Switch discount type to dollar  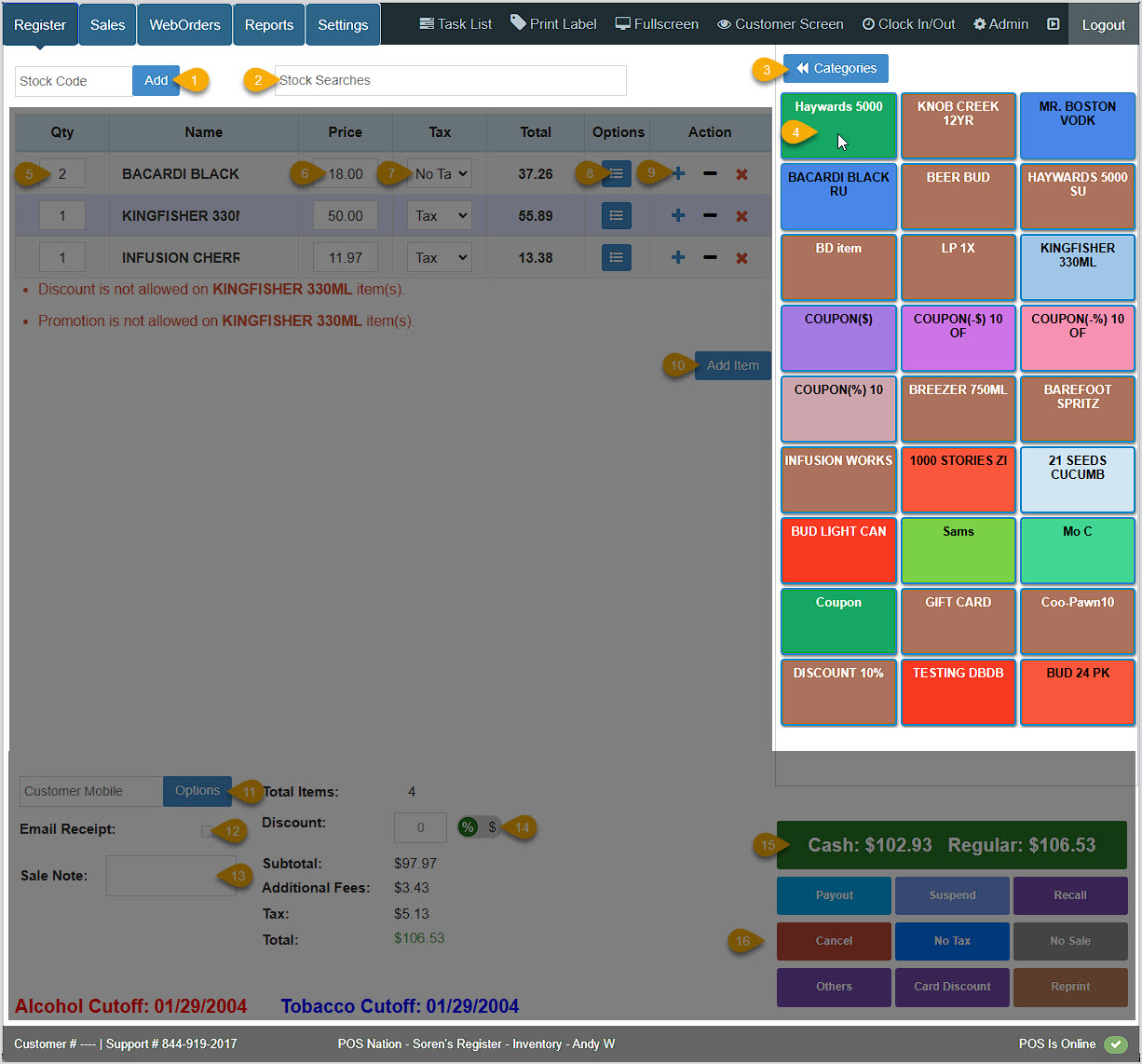pos(492,827)
